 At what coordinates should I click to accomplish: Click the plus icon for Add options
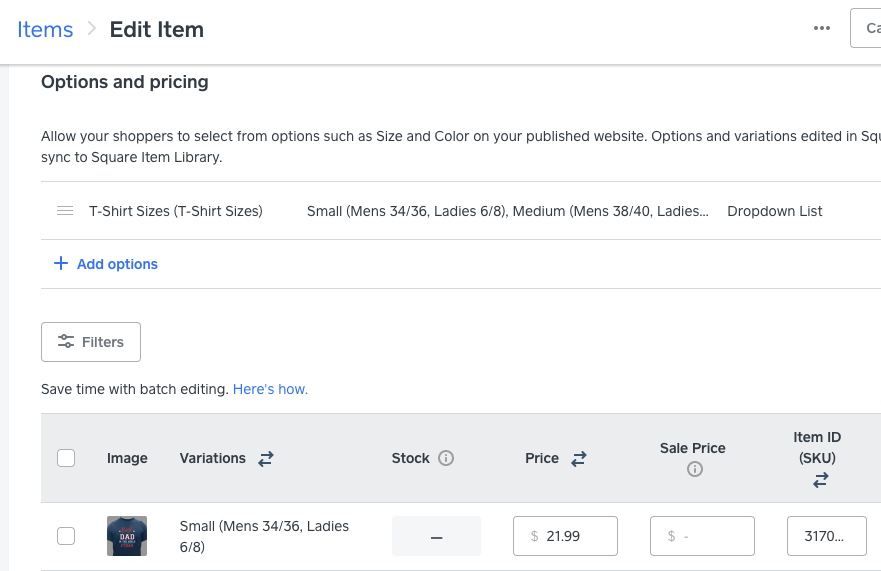coord(60,264)
